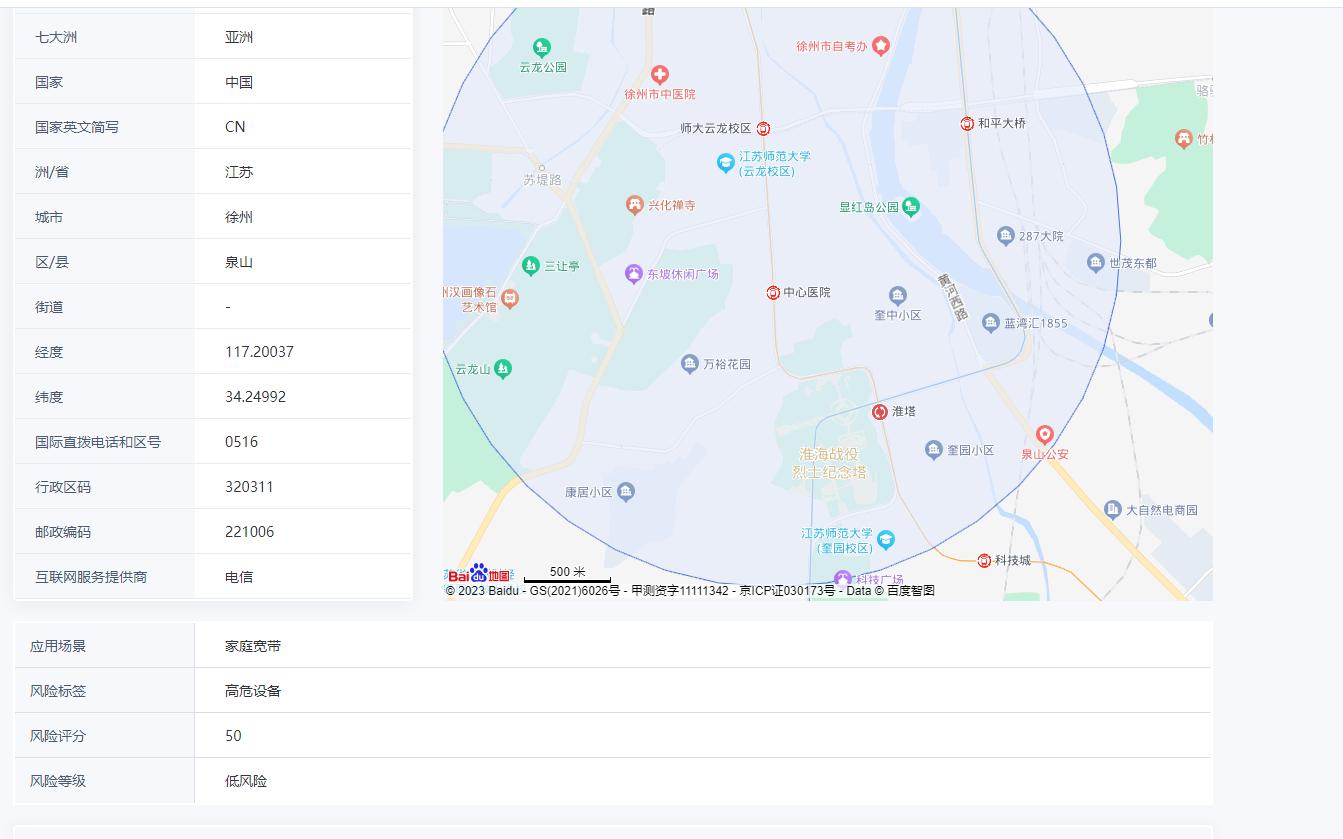
Task: Click the 京ICP证030173号 license link
Action: [787, 589]
